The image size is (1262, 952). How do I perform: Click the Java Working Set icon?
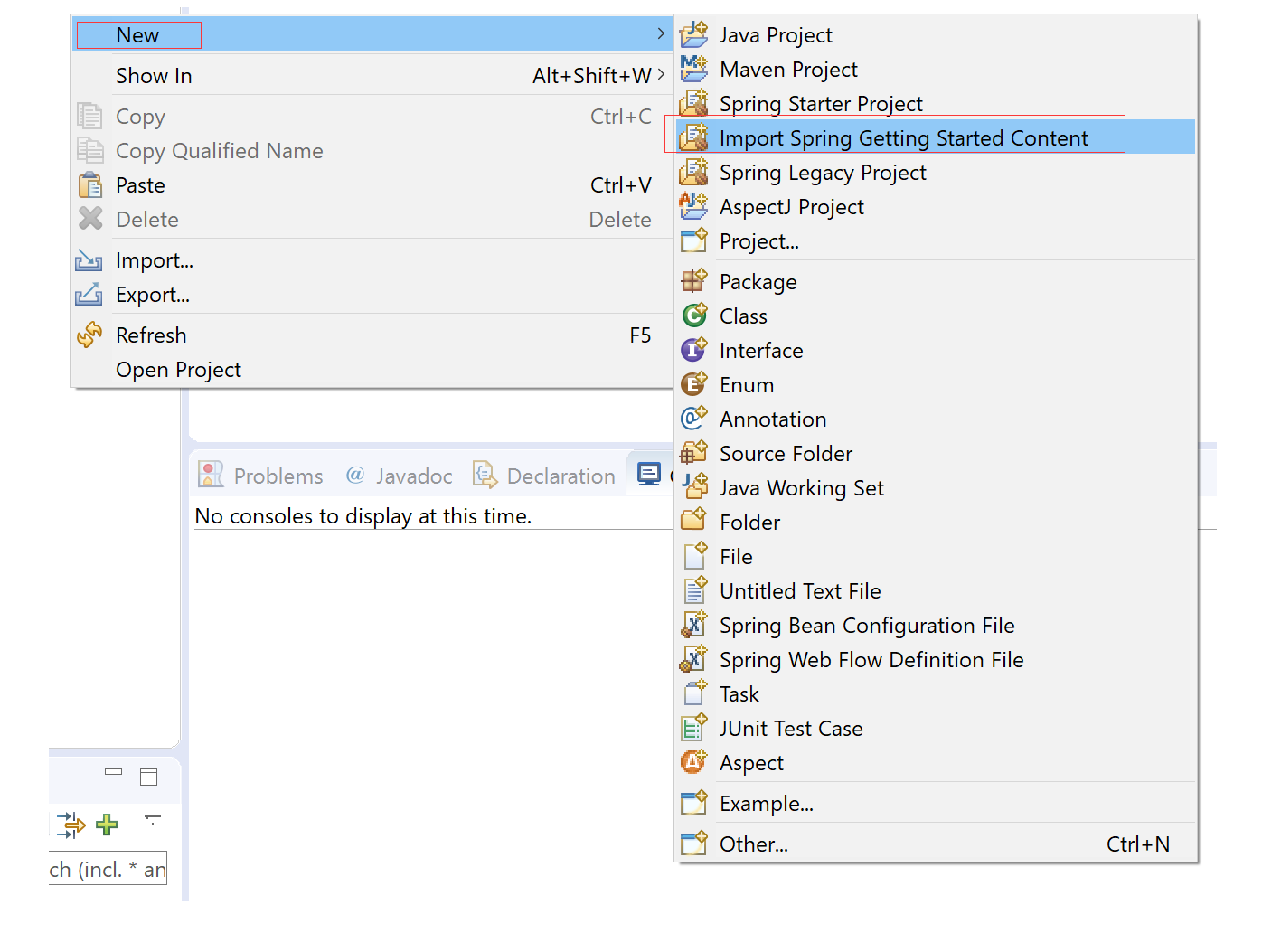tap(694, 487)
